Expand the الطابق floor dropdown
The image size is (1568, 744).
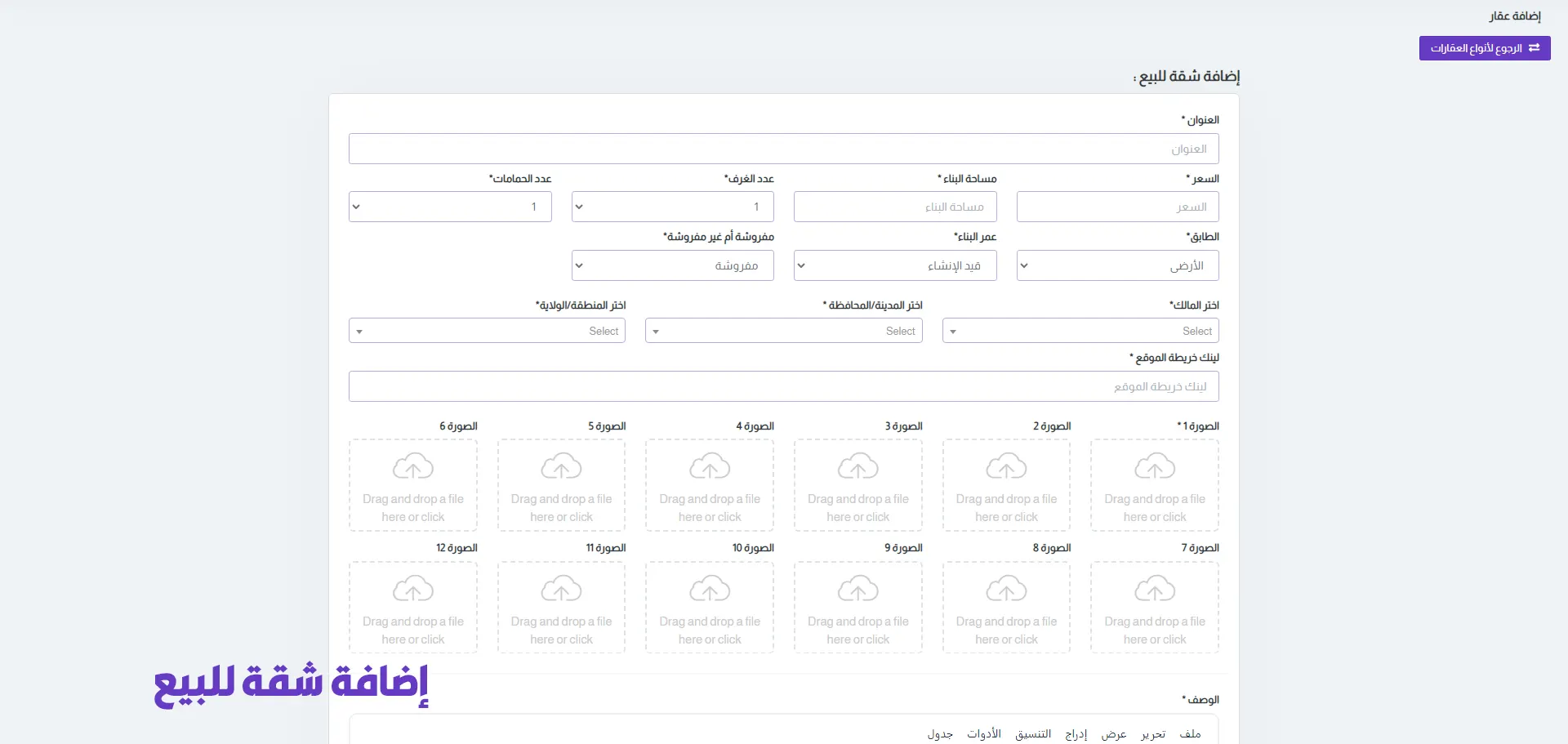coord(1117,266)
